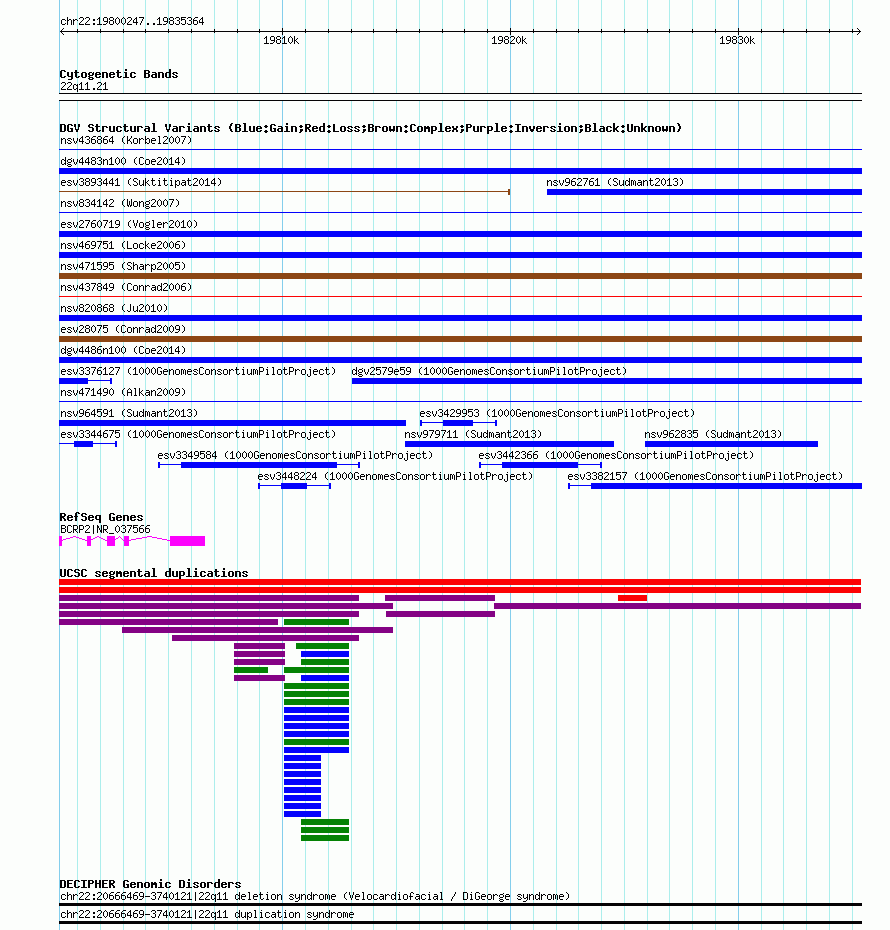The image size is (890, 930).
Task: Click the brown nsv471595 complex variant bar
Action: click(x=460, y=276)
